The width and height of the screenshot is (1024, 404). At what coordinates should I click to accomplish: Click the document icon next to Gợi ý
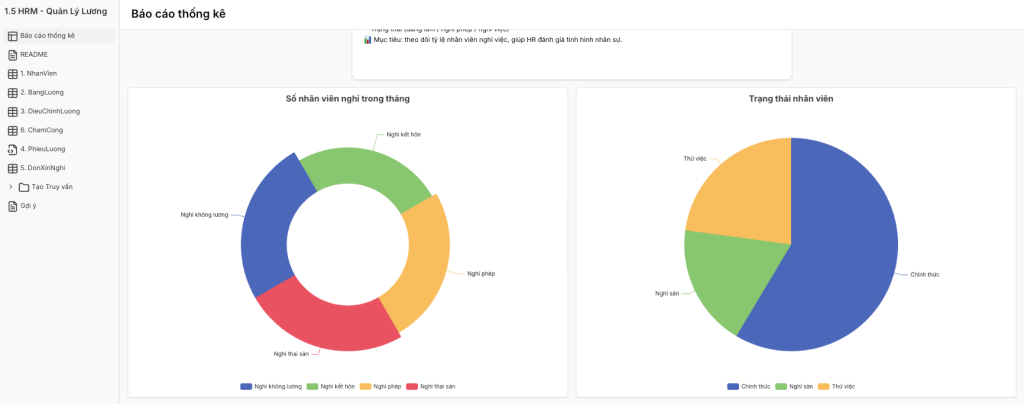tap(12, 206)
